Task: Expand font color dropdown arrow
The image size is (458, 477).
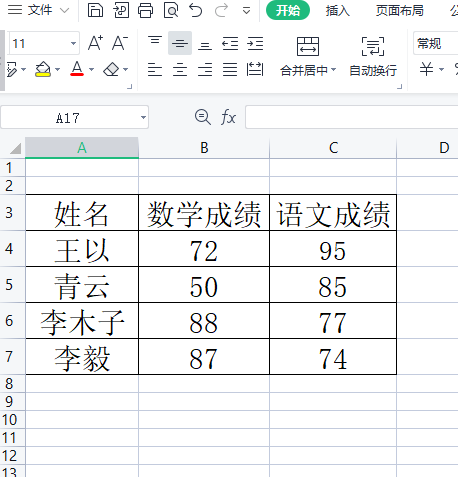Action: [x=91, y=69]
